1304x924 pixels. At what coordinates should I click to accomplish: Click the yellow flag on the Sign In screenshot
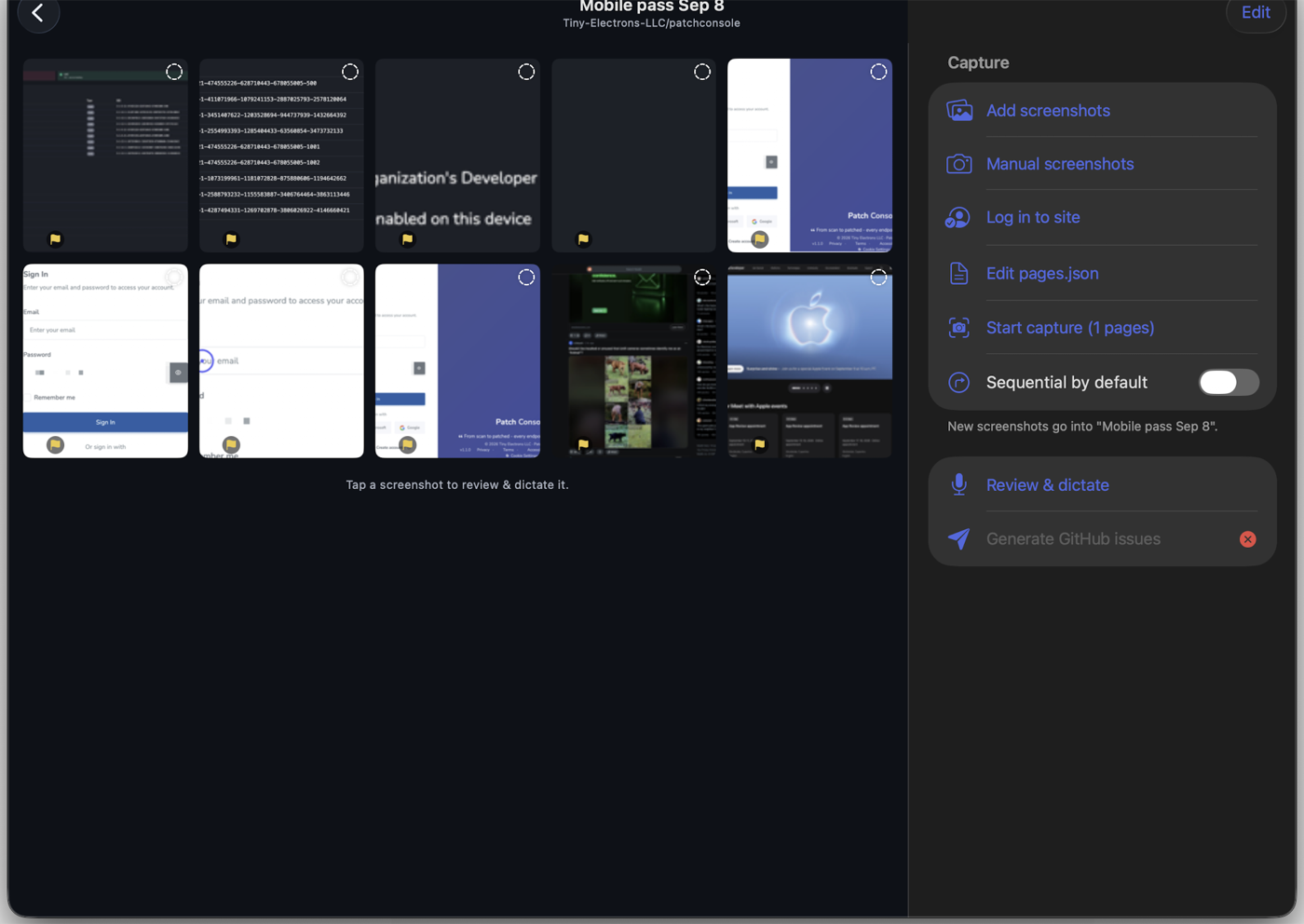click(x=55, y=444)
